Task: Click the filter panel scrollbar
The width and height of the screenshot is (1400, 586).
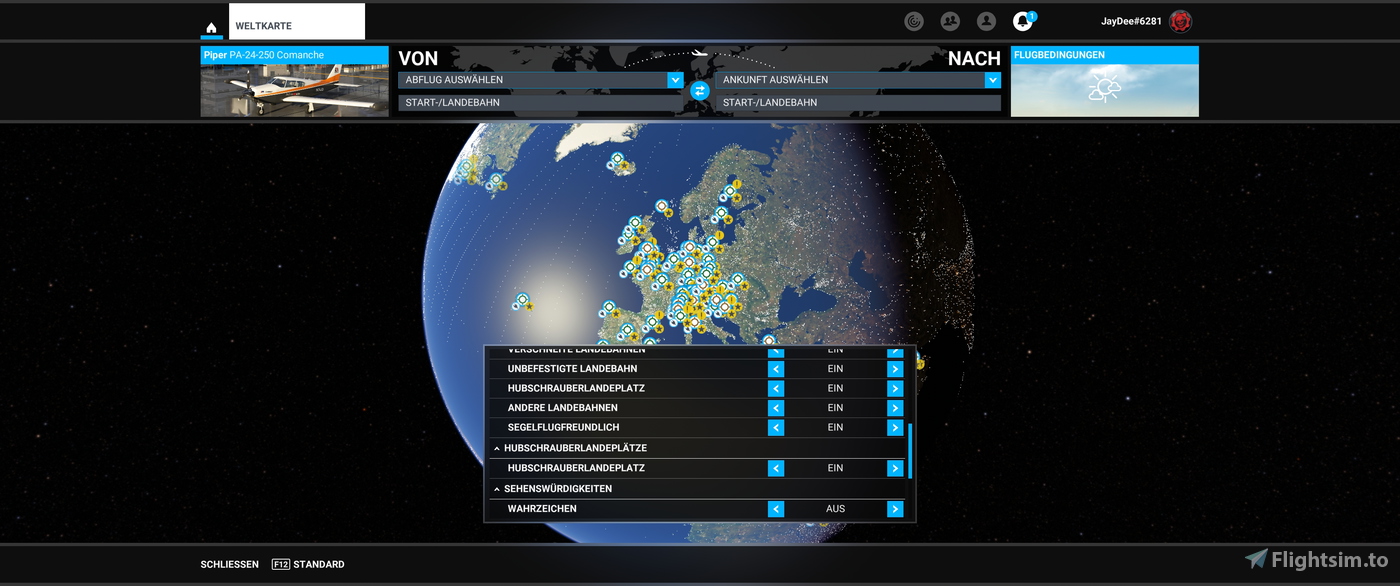Action: (910, 451)
